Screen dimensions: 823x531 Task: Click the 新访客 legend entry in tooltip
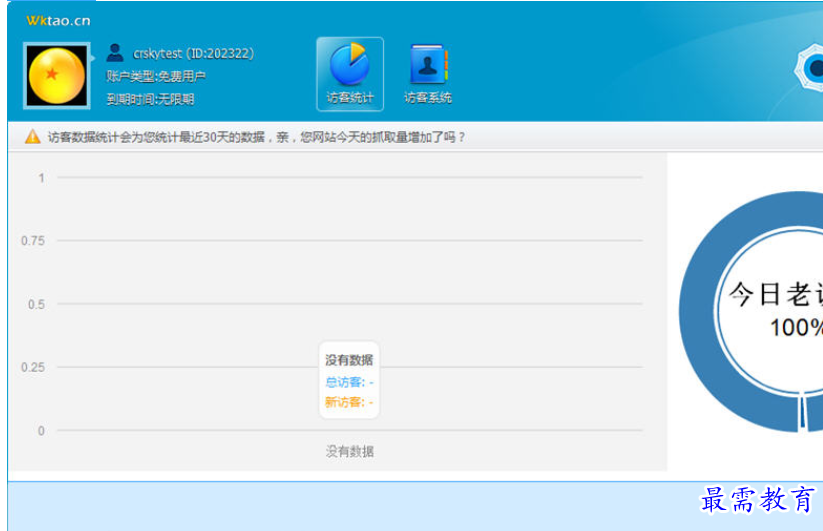(349, 402)
